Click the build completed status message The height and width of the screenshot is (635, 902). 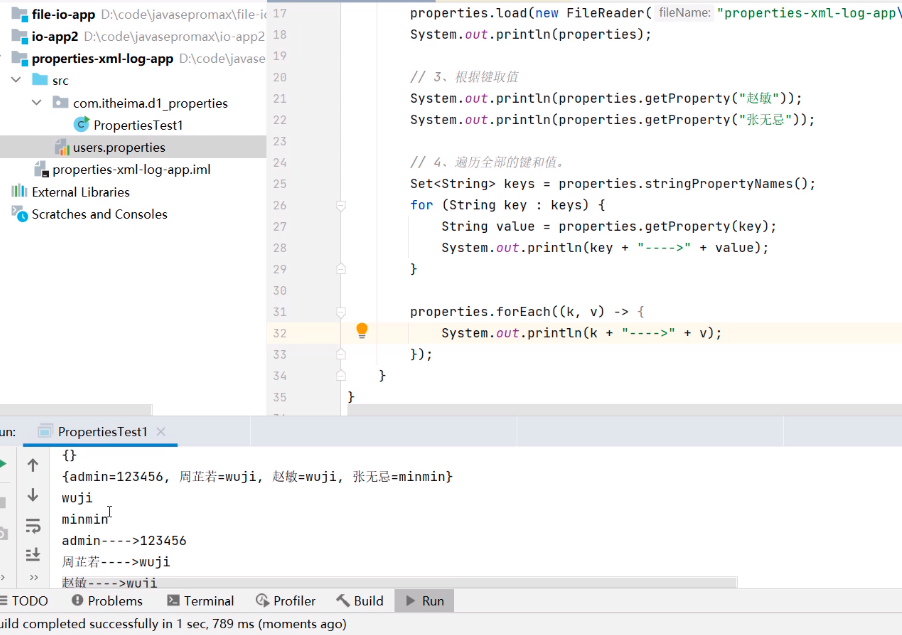[173, 624]
